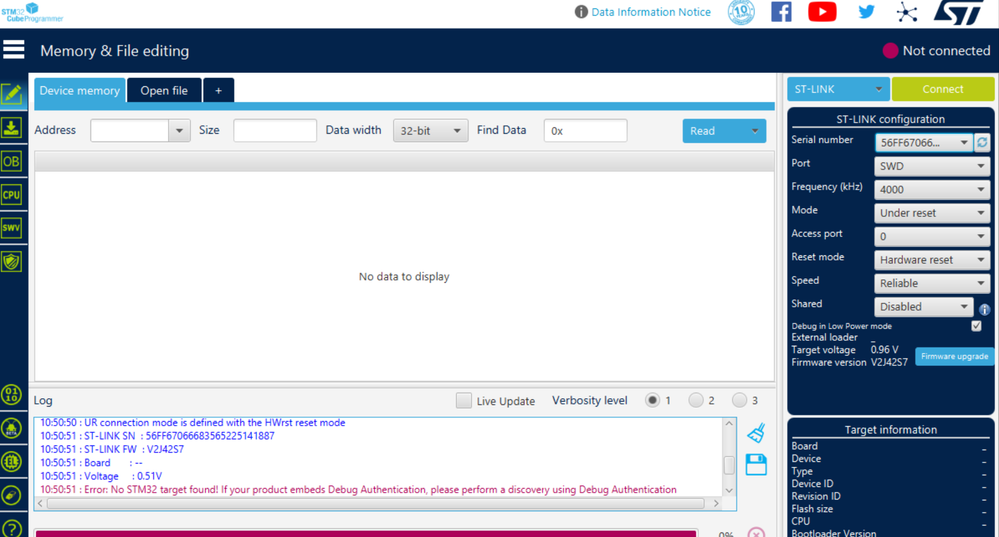This screenshot has height=537, width=999.
Task: Click the Address input field
Action: coord(129,131)
